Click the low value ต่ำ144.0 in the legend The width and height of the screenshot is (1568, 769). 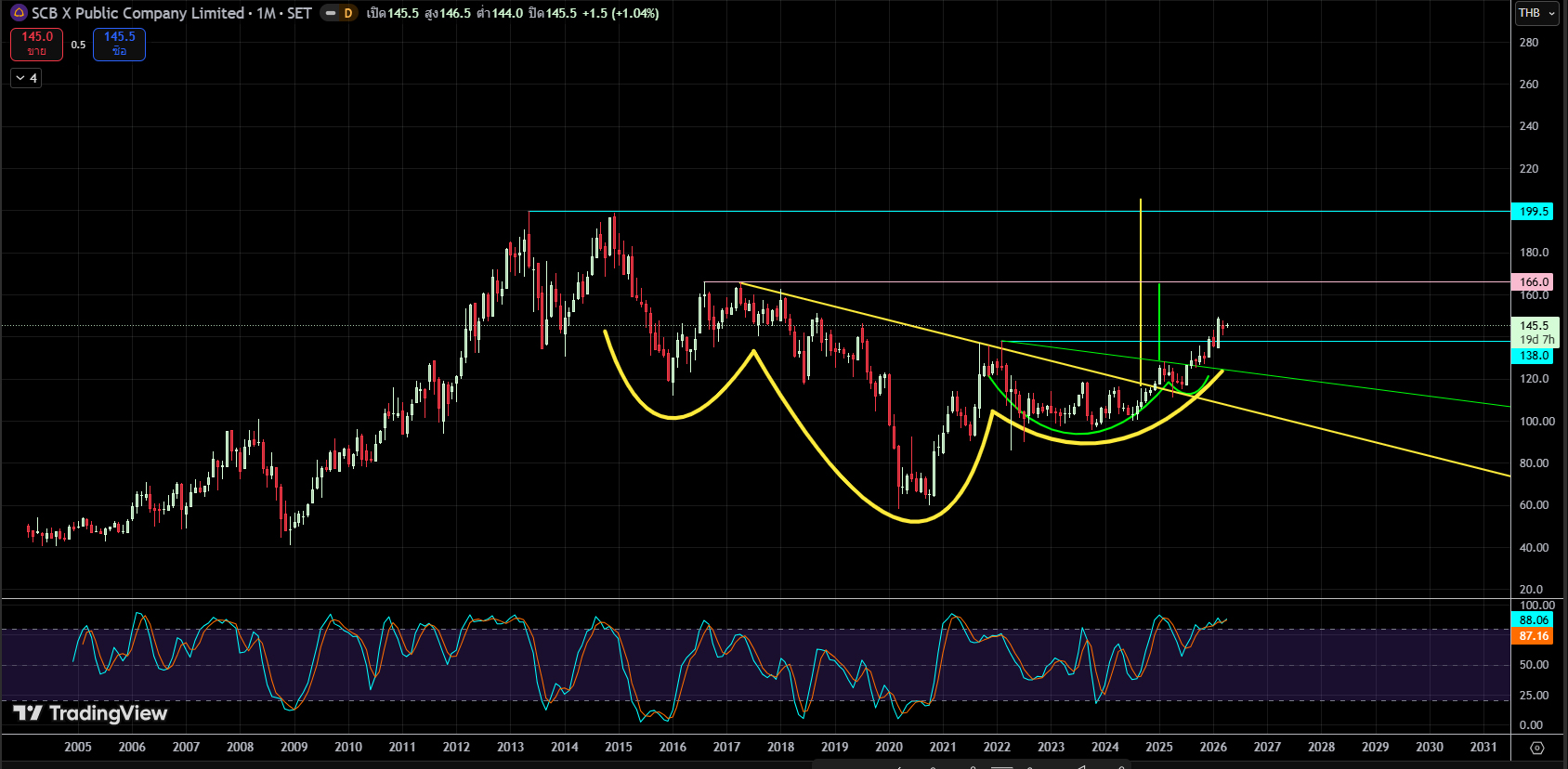500,13
